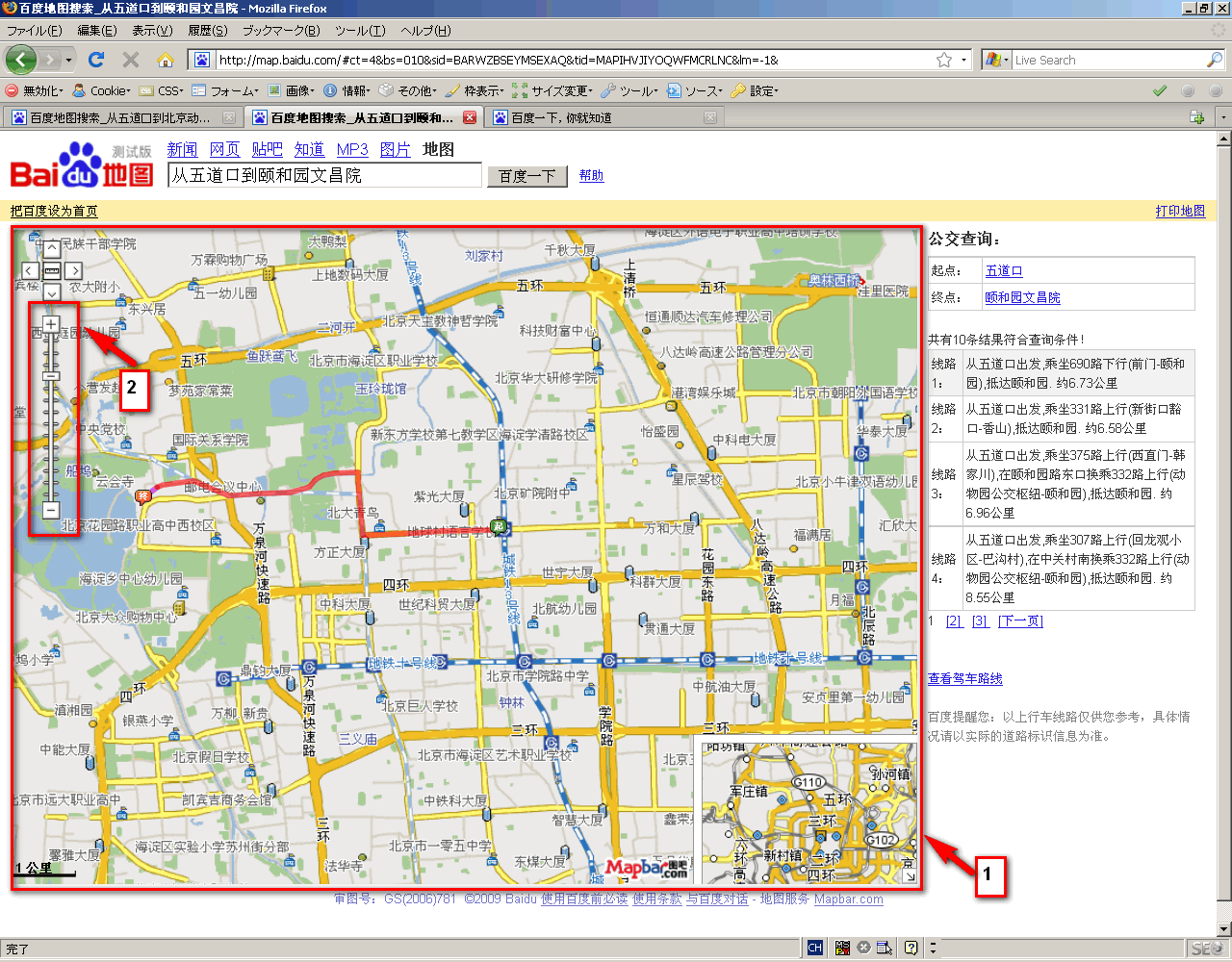Click the 百度一下 search button
The width and height of the screenshot is (1232, 962).
[x=527, y=176]
